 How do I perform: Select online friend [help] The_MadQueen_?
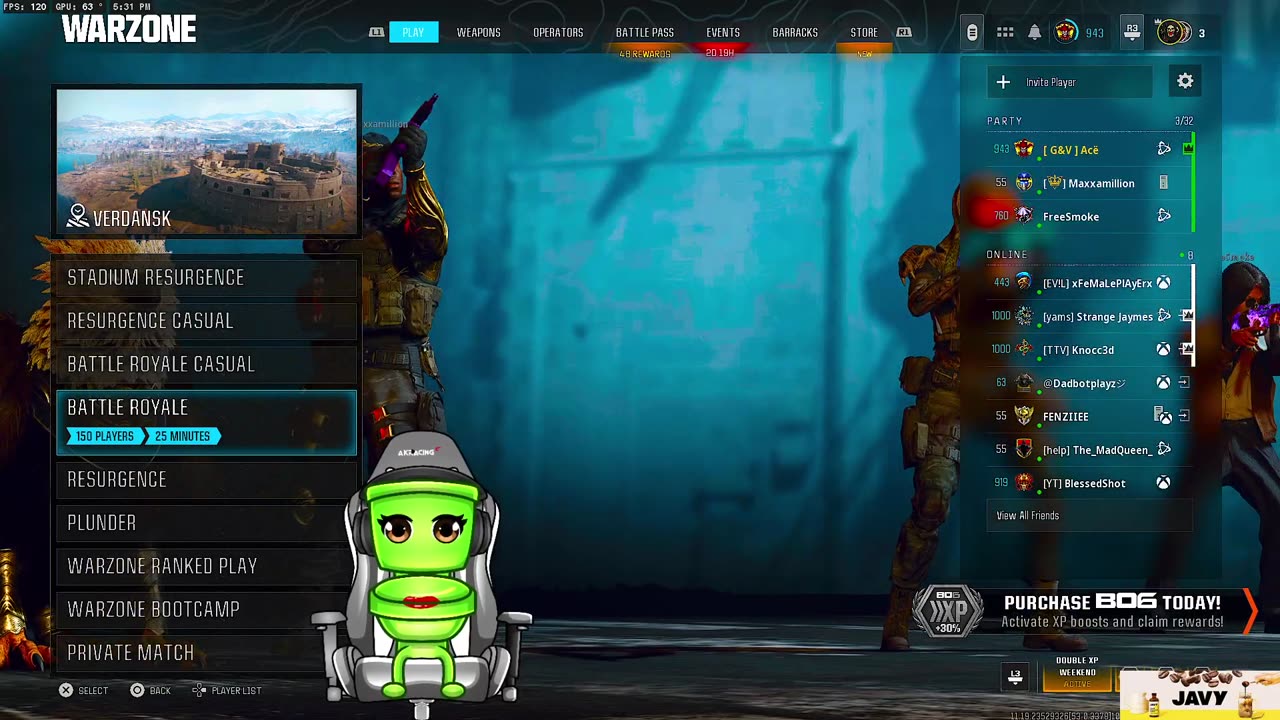(1089, 449)
